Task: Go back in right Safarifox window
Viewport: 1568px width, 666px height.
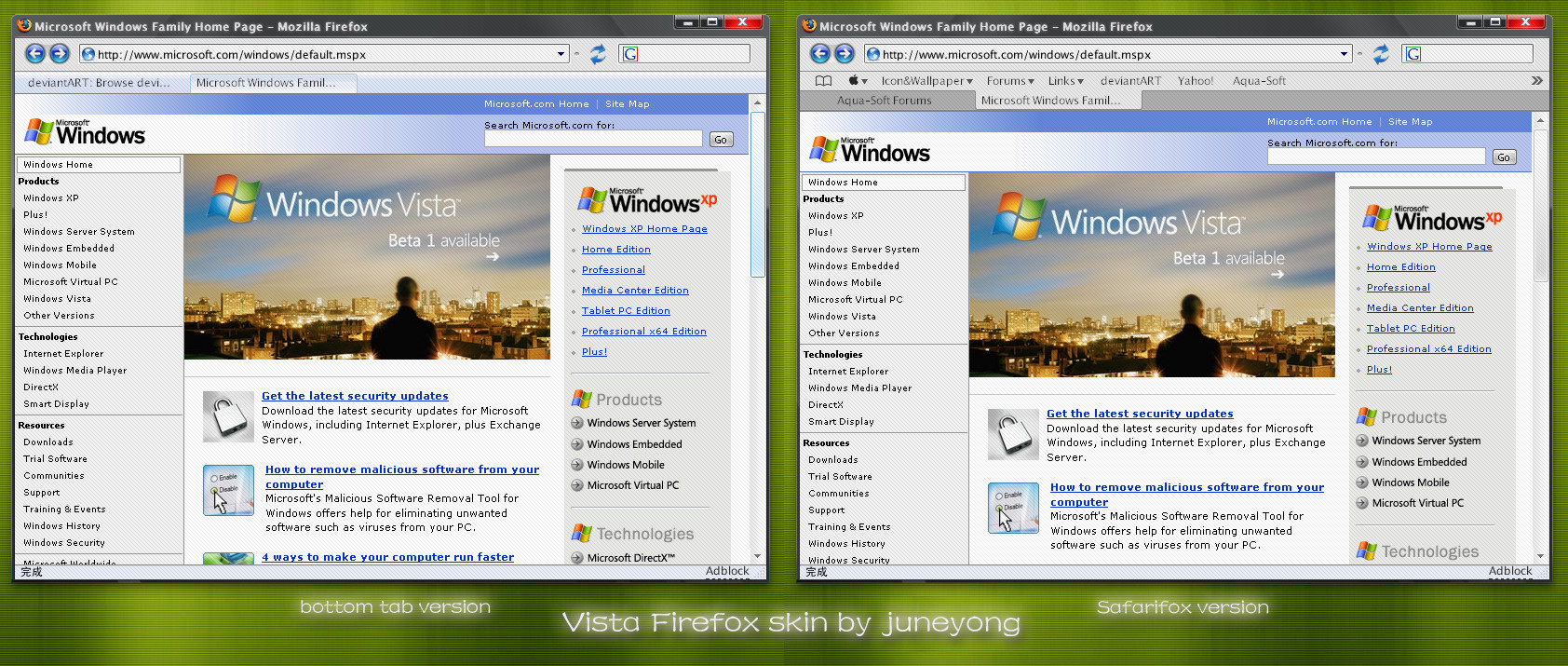Action: tap(819, 54)
